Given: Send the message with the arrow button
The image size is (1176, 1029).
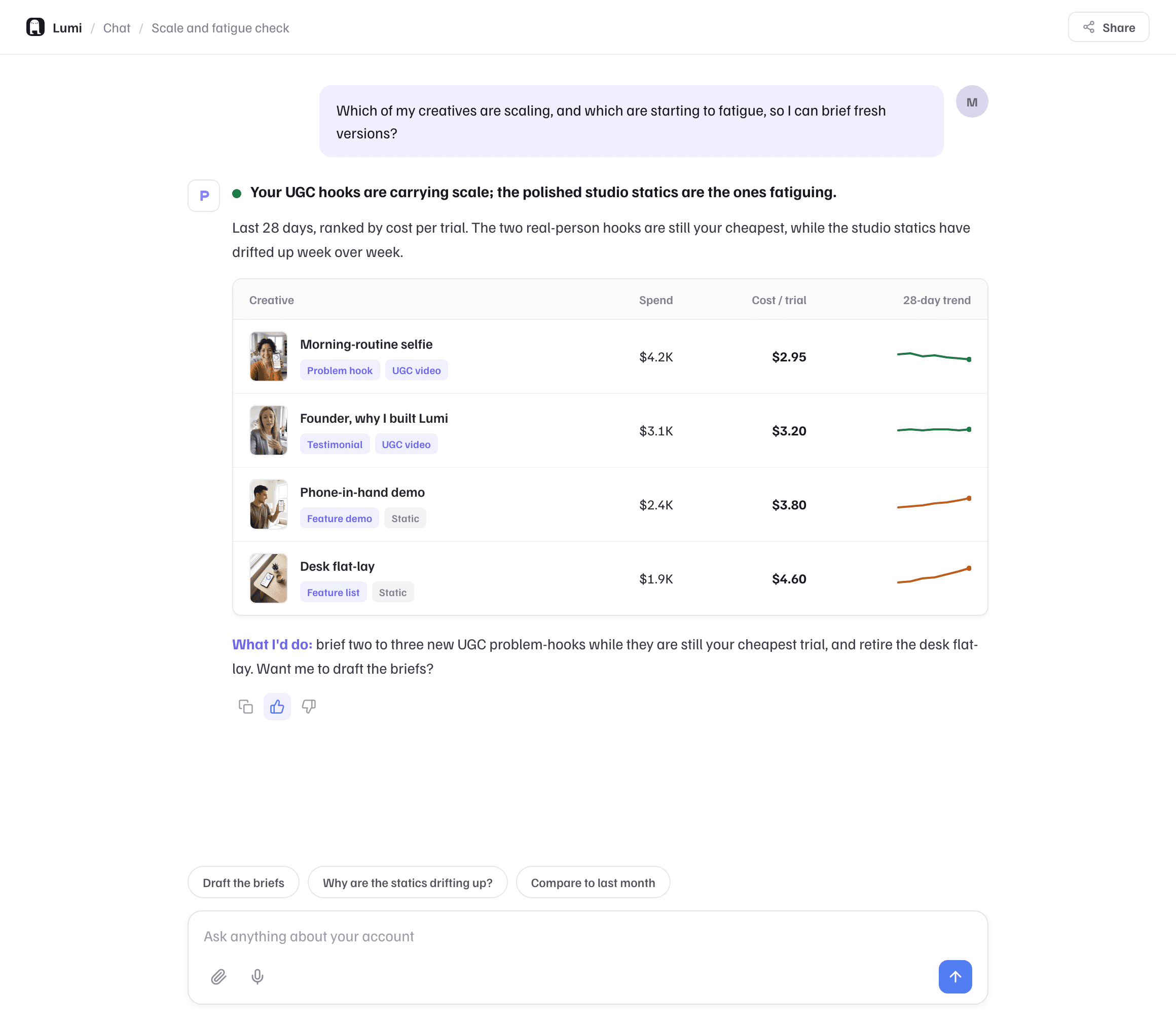Looking at the screenshot, I should click(955, 976).
